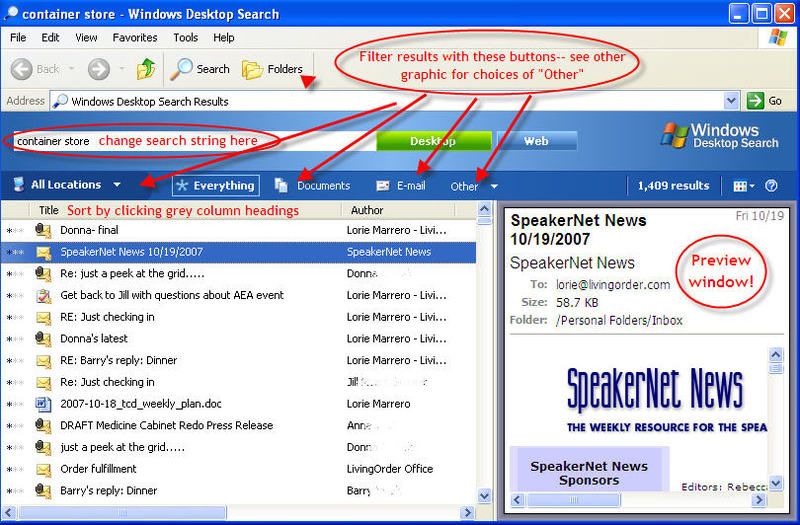Click results list horizontal scrollbar right arrow
The width and height of the screenshot is (800, 525).
[x=467, y=512]
